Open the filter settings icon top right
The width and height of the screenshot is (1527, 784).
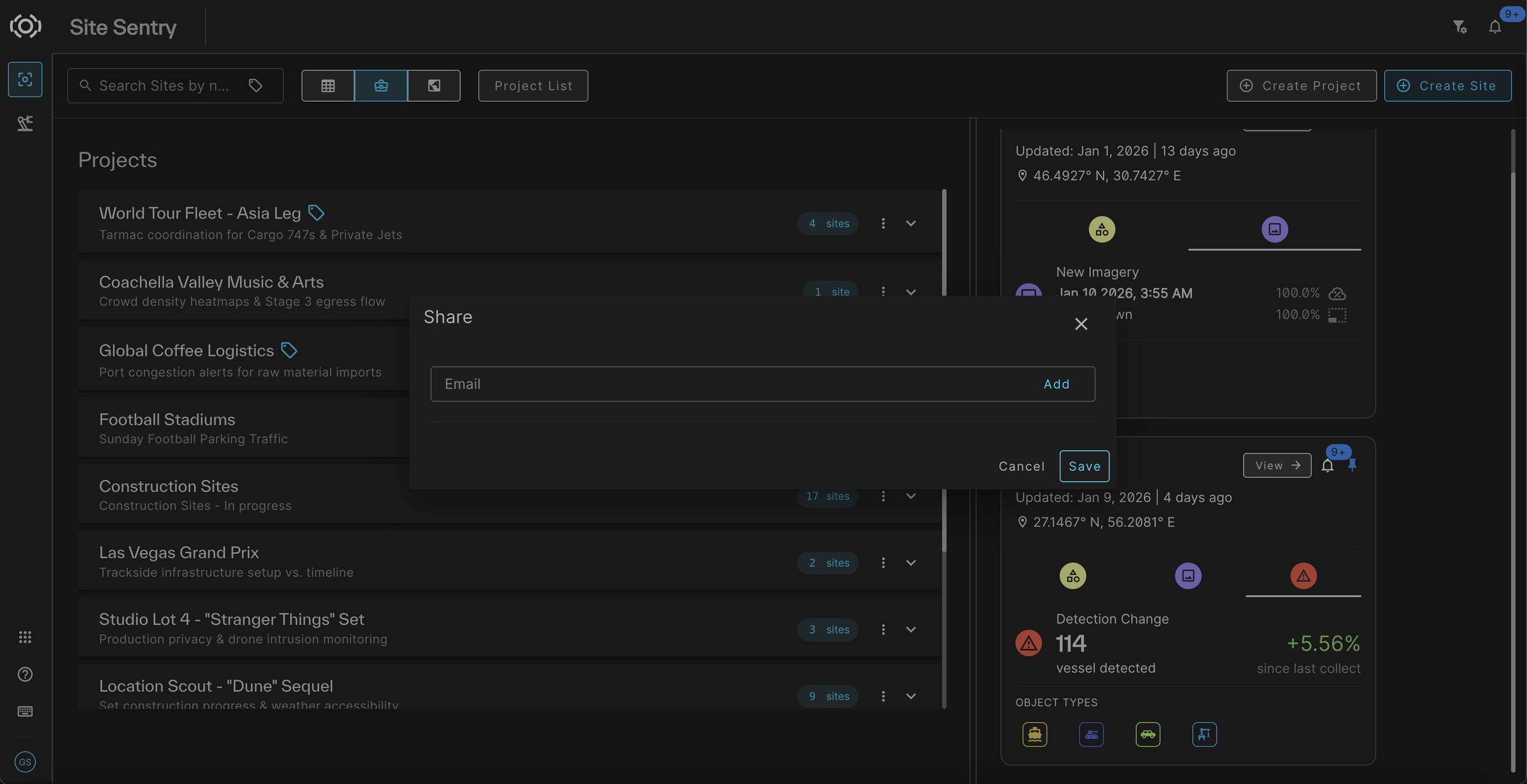tap(1460, 26)
